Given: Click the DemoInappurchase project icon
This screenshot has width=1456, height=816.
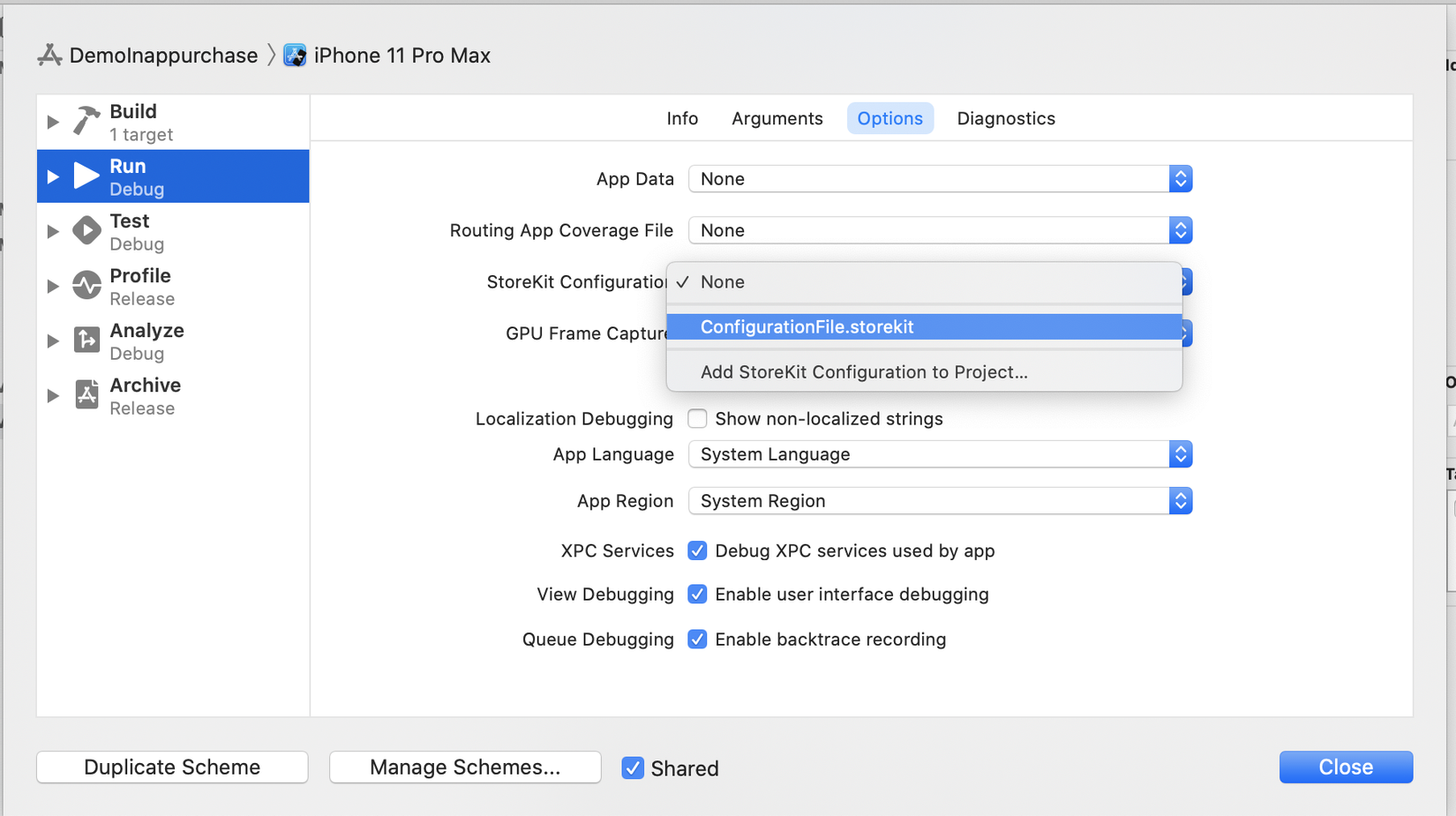Looking at the screenshot, I should click(49, 56).
